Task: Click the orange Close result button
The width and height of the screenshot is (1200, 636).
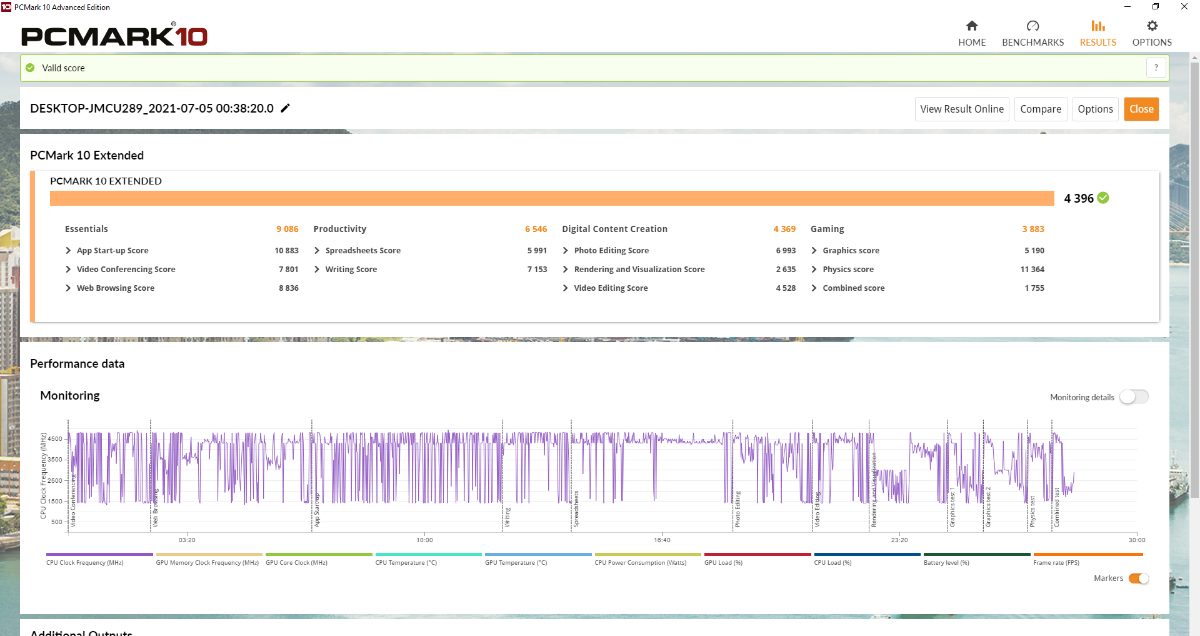Action: [1141, 109]
